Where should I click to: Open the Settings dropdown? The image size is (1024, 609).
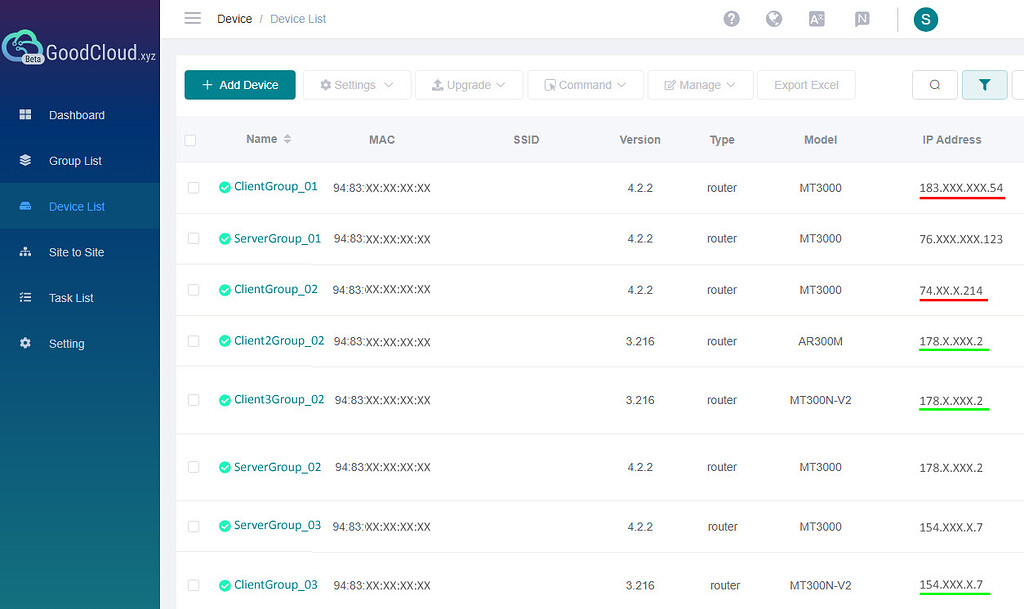tap(357, 85)
